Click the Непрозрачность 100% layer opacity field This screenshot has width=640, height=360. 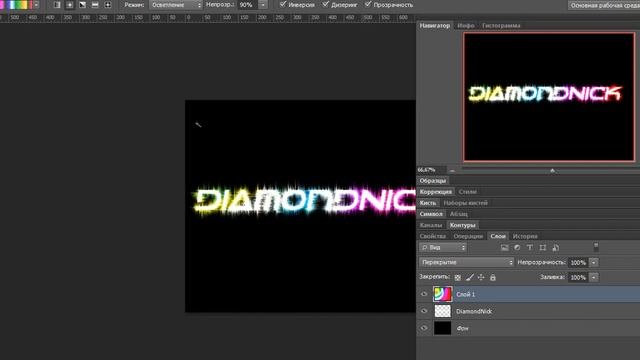point(578,262)
